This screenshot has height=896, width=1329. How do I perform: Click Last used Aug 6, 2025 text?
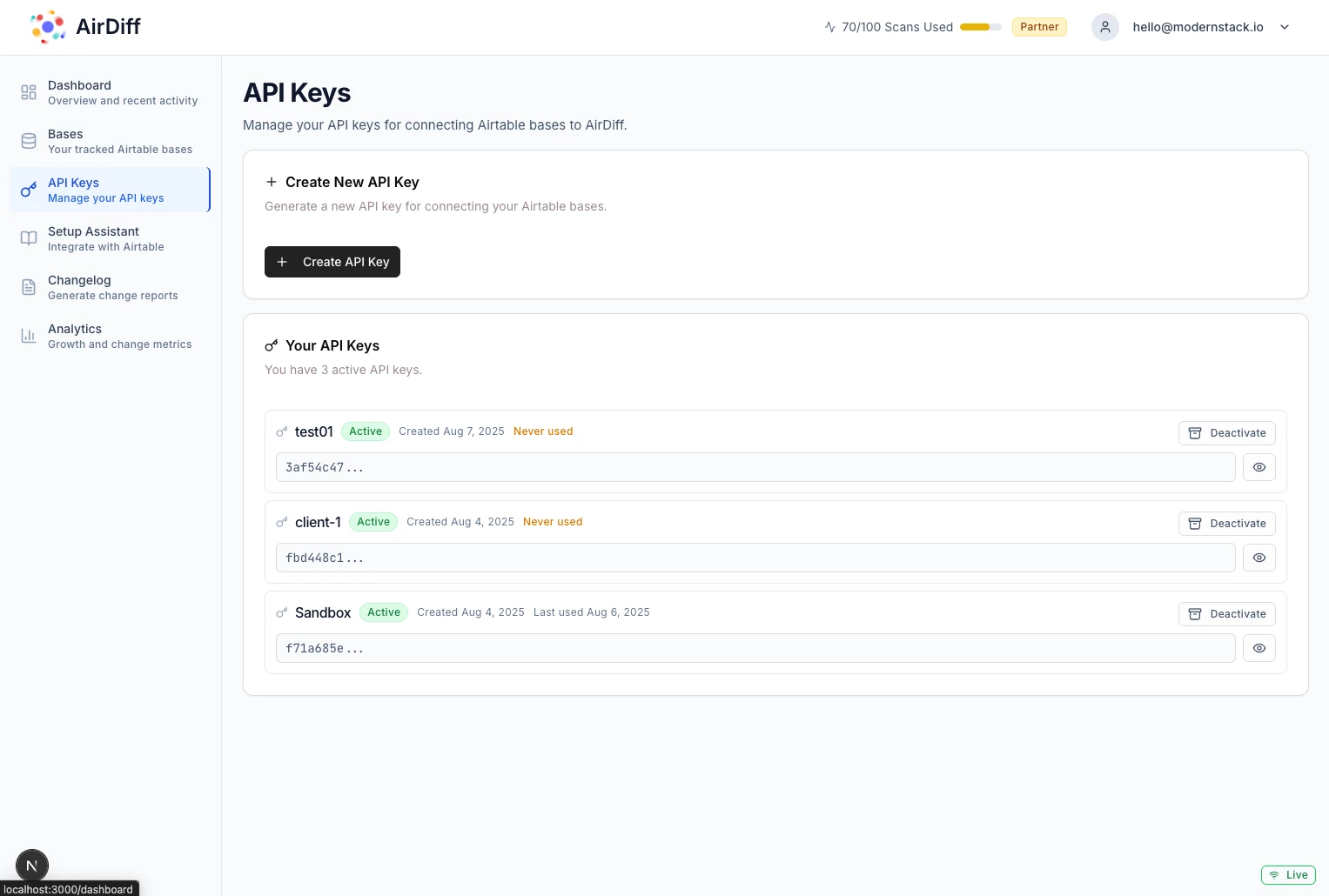[x=592, y=612]
